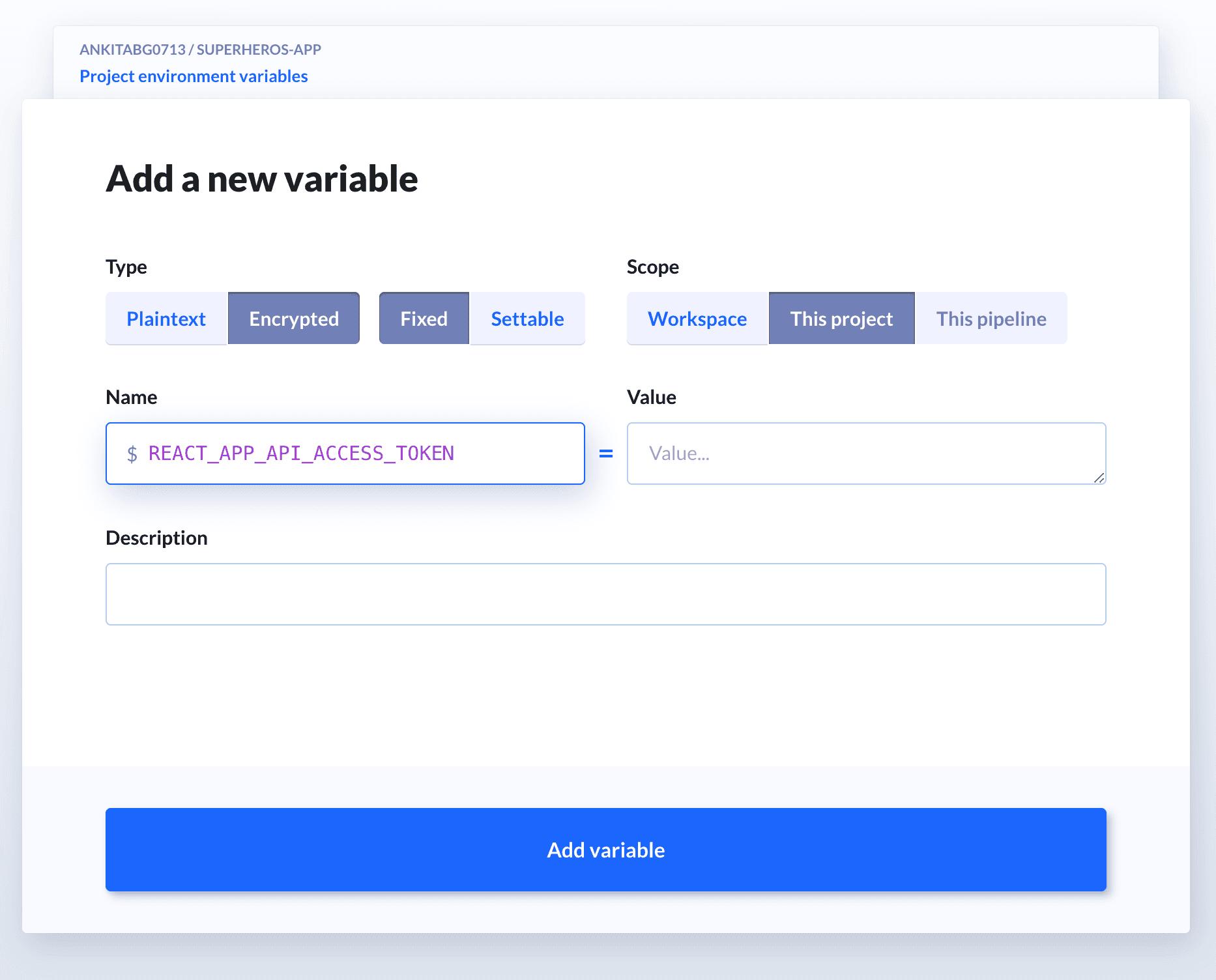The image size is (1216, 980).
Task: Choose the This project scope
Action: click(841, 319)
